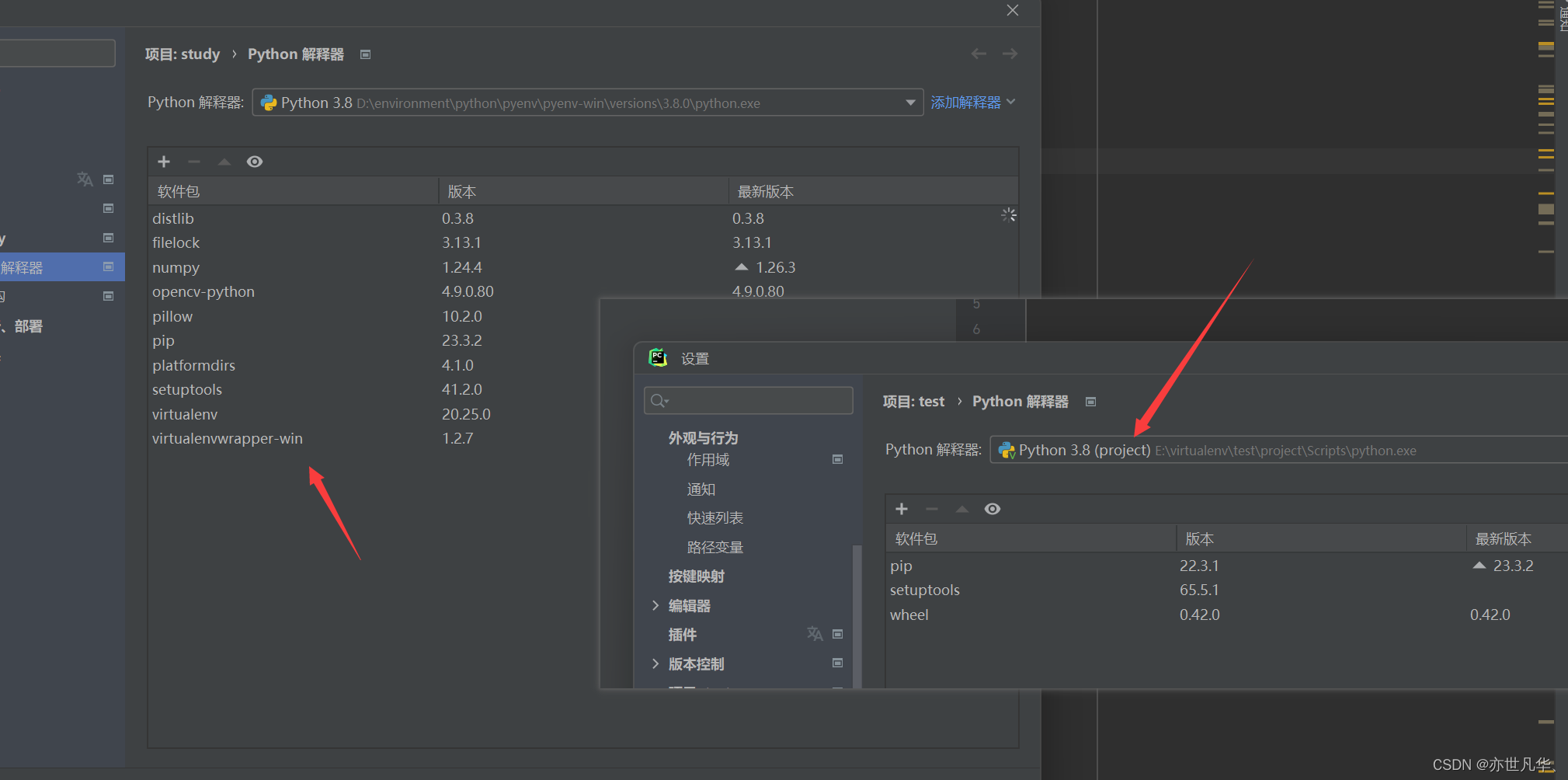Click the forward navigation arrow in study settings
1568x780 pixels.
(x=1010, y=54)
